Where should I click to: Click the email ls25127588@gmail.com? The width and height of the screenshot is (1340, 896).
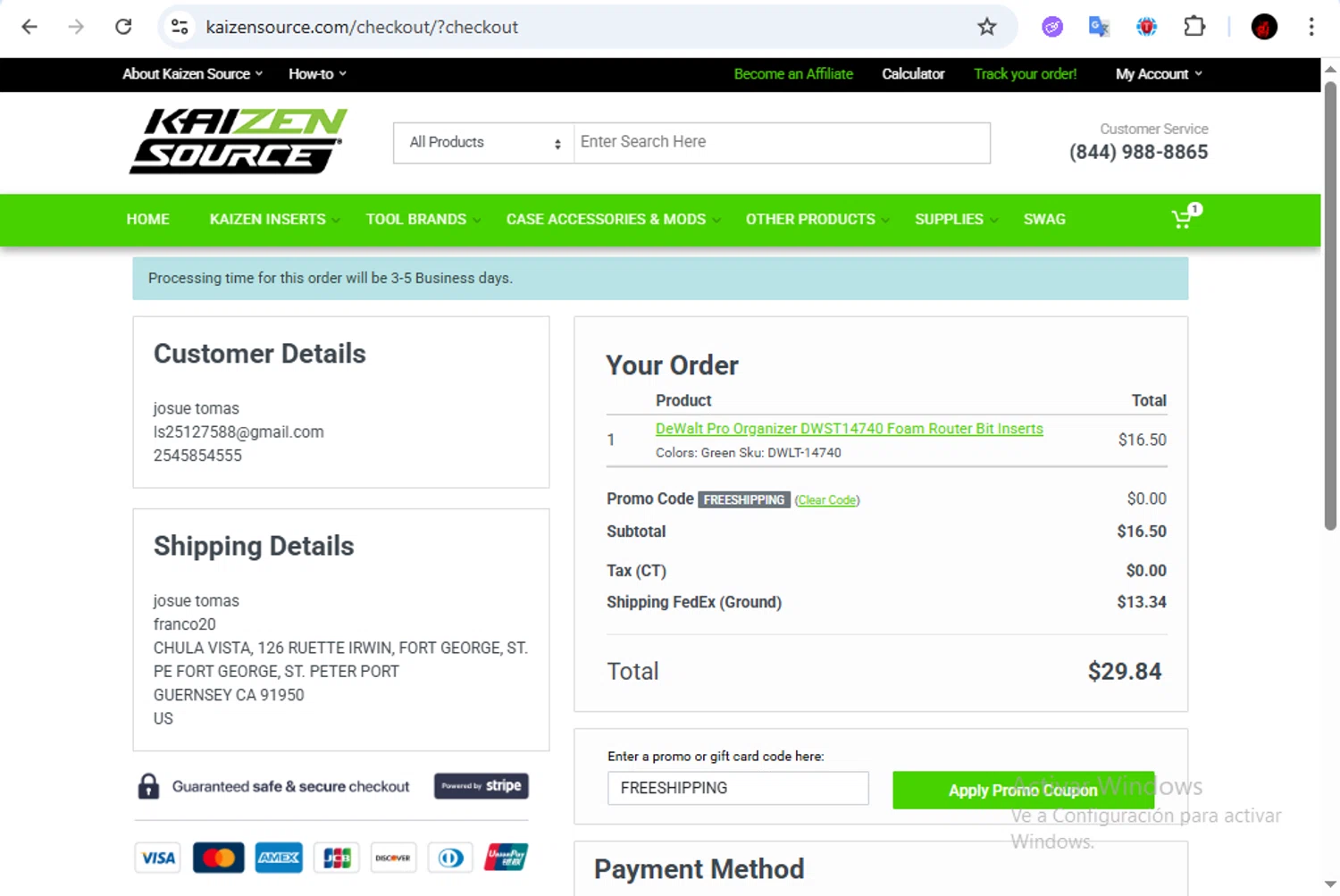click(239, 431)
